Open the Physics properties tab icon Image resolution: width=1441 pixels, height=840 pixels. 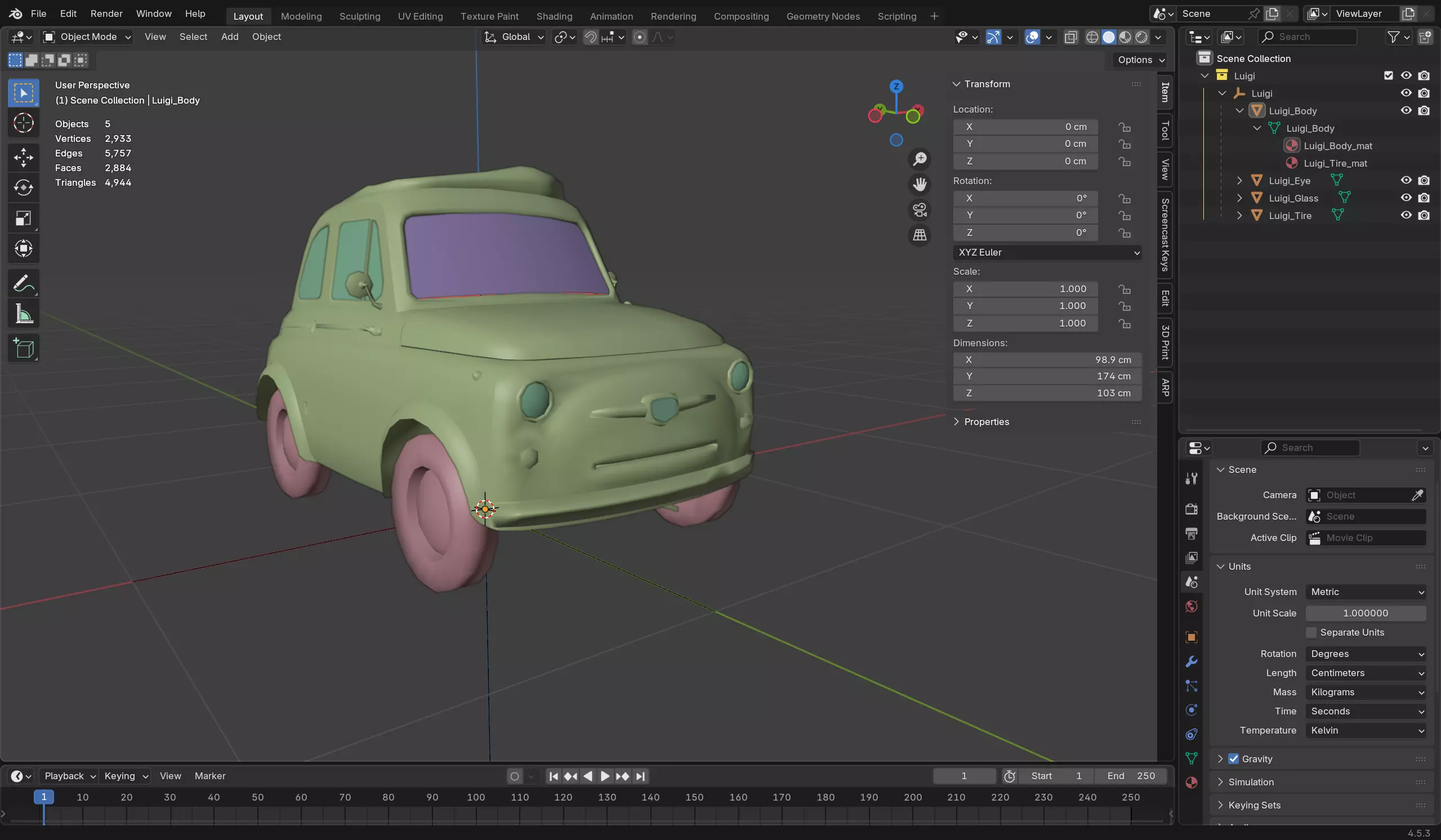1192,709
